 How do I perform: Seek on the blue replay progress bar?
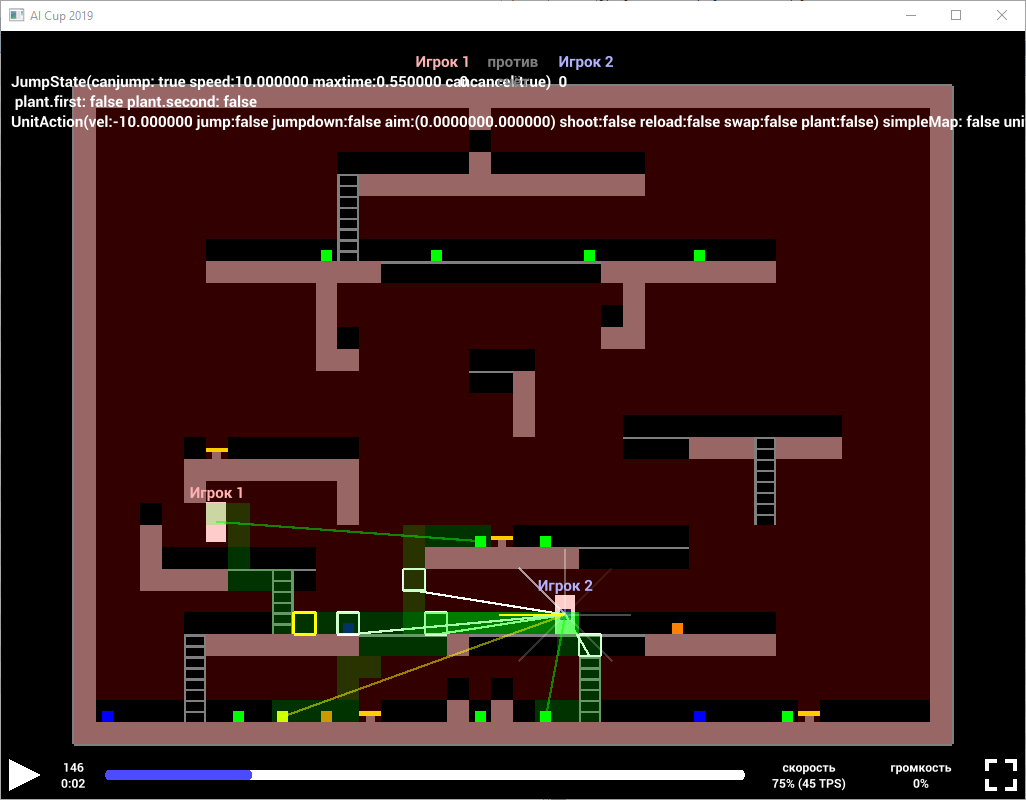(425, 775)
